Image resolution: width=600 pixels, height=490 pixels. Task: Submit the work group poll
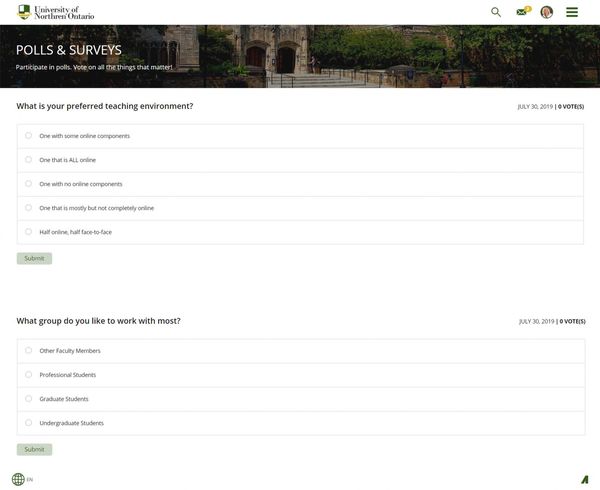34,449
